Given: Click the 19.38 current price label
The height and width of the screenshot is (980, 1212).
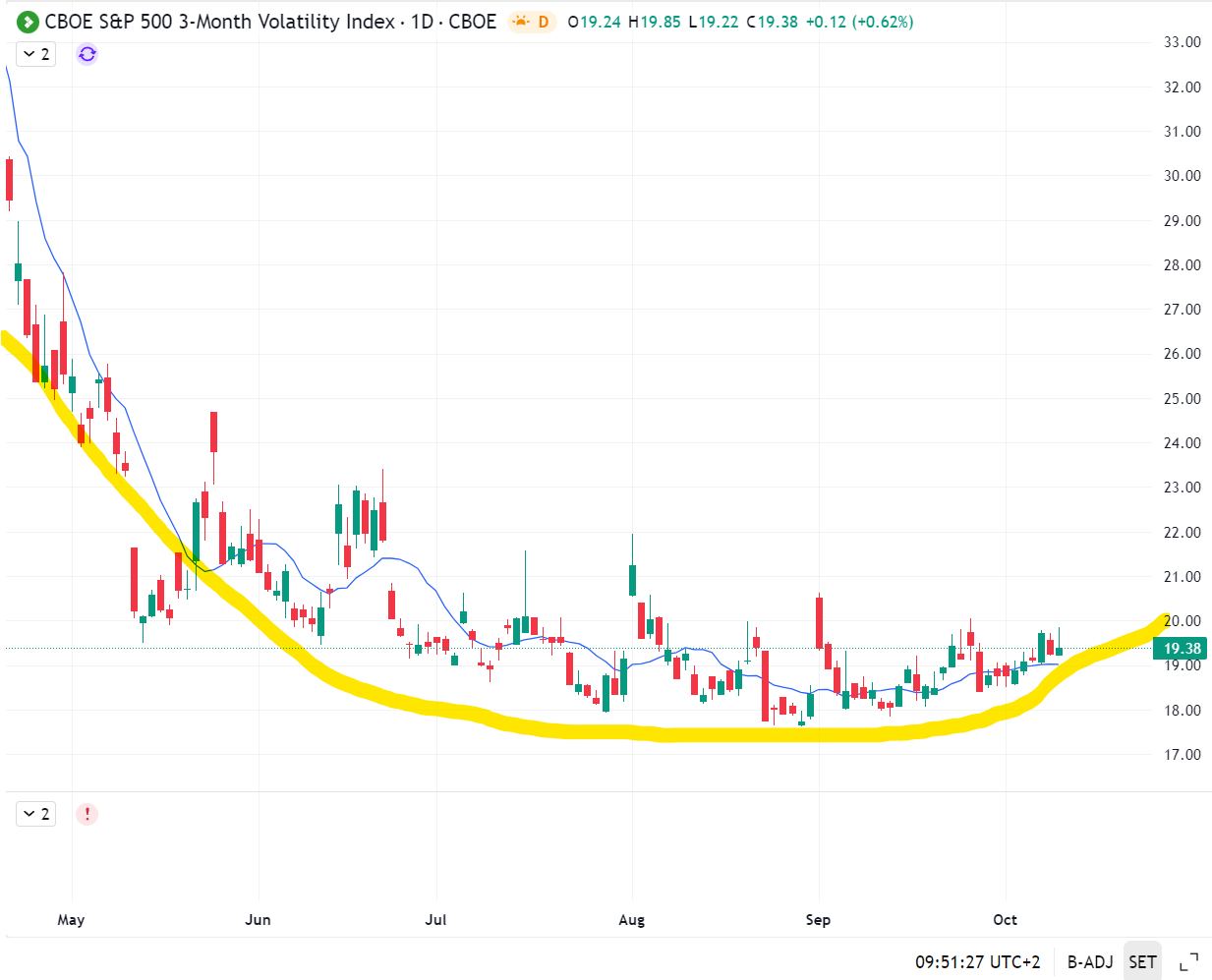Looking at the screenshot, I should (1183, 649).
